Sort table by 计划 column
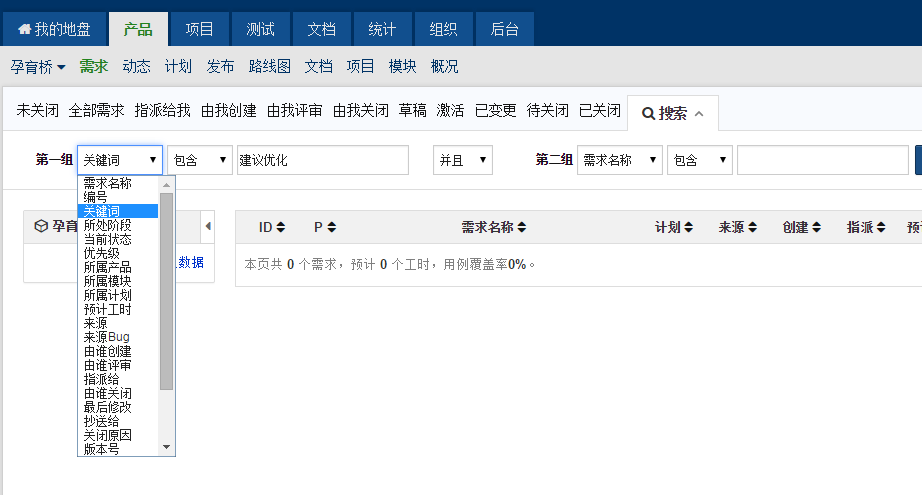This screenshot has height=495, width=922. point(674,227)
